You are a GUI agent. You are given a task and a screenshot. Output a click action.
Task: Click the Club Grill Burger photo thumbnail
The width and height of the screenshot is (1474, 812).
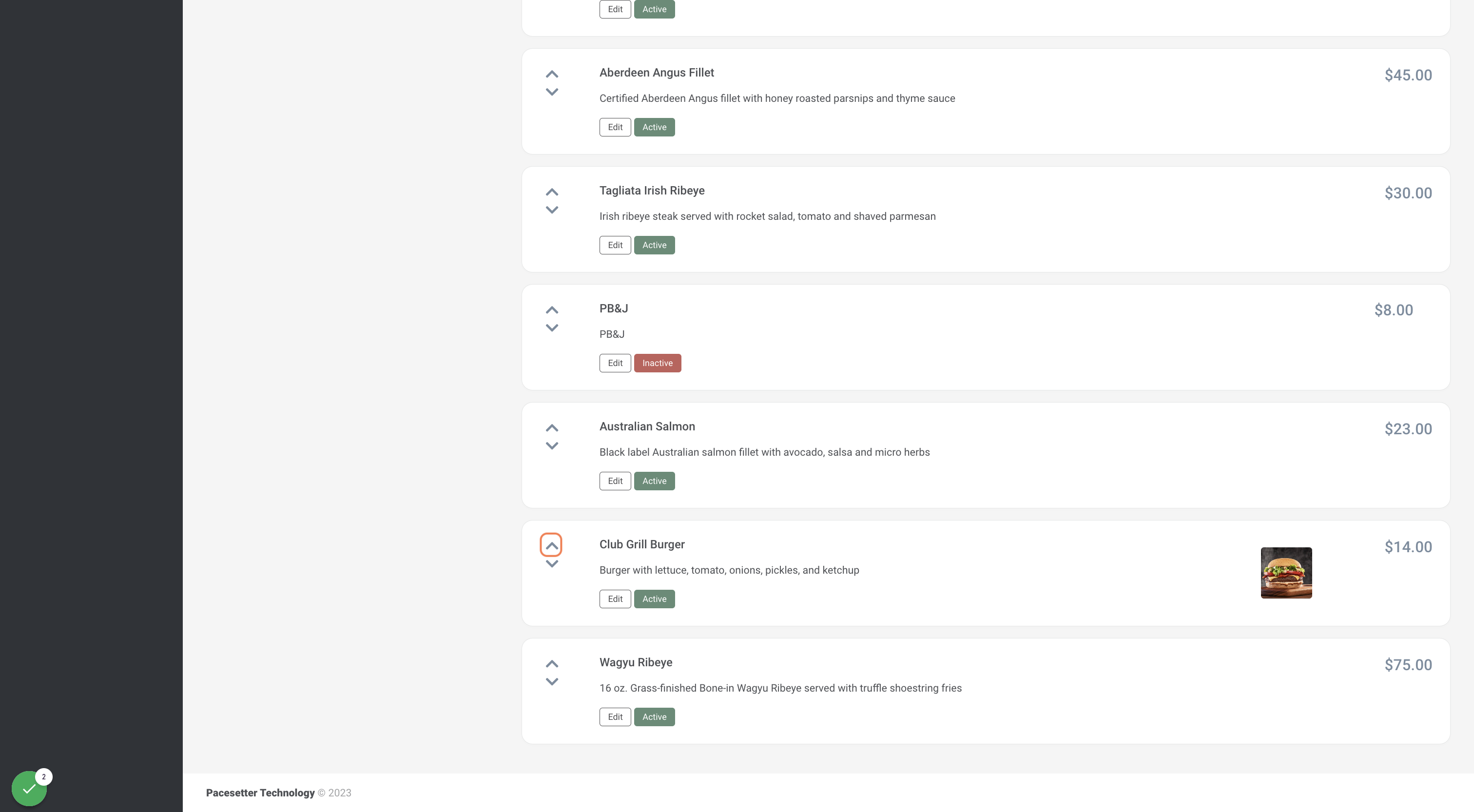pyautogui.click(x=1286, y=573)
